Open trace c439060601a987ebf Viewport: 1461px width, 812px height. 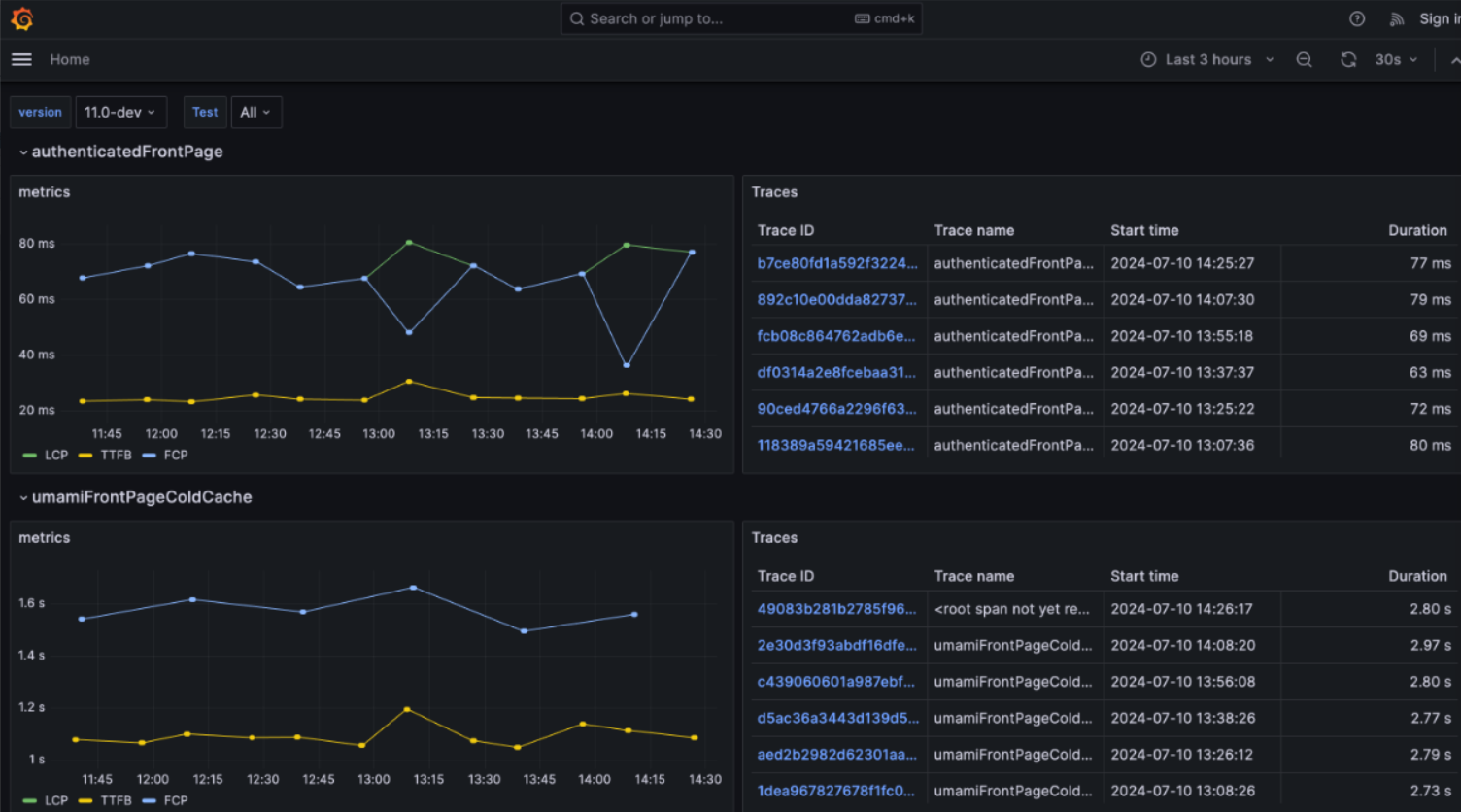[835, 682]
